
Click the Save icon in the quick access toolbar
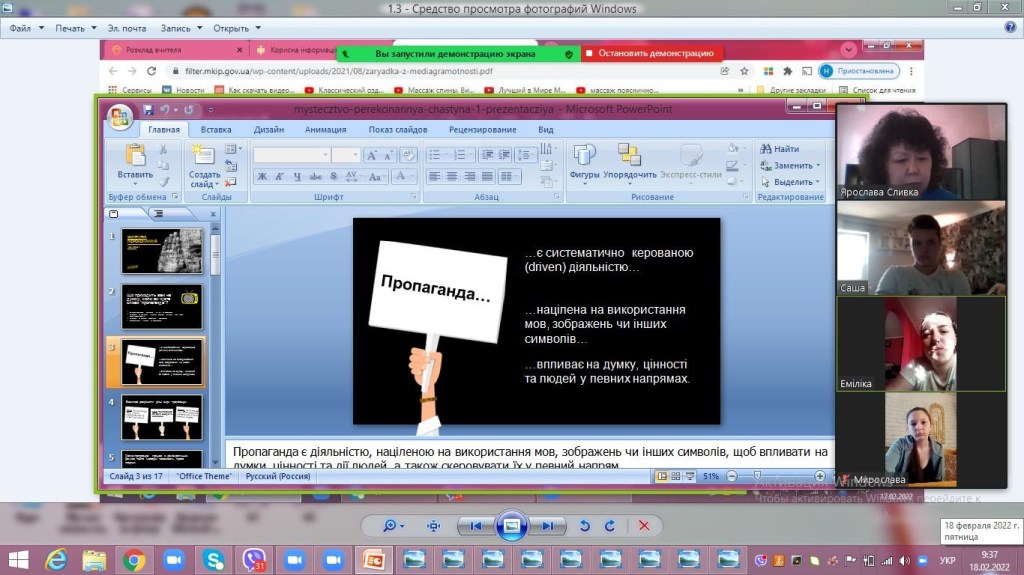point(148,110)
